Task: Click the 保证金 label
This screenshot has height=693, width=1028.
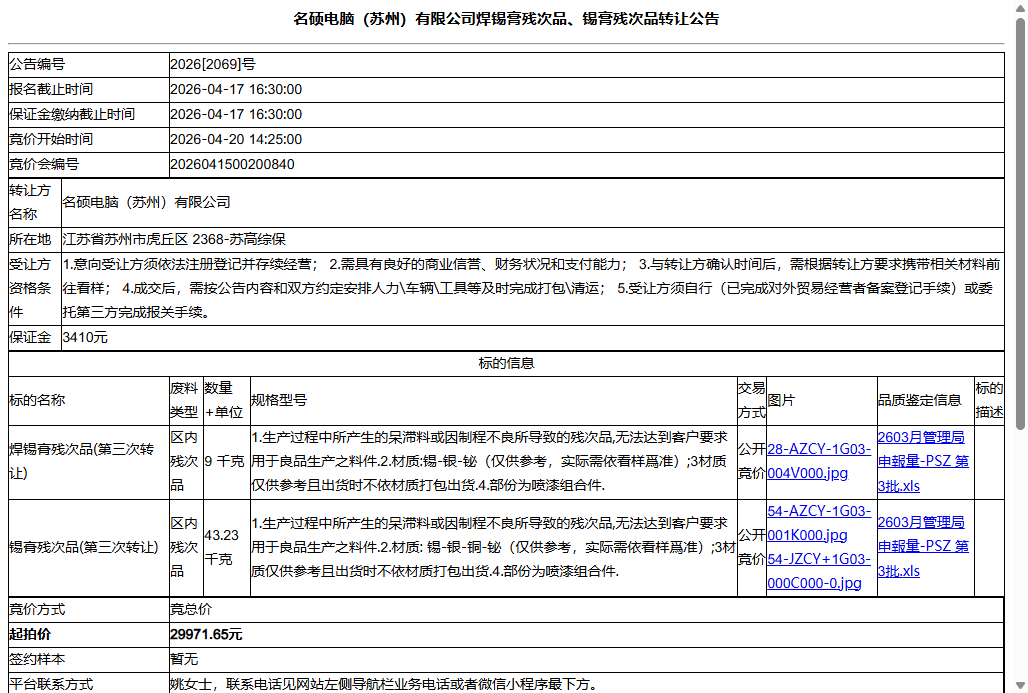Action: [x=30, y=338]
